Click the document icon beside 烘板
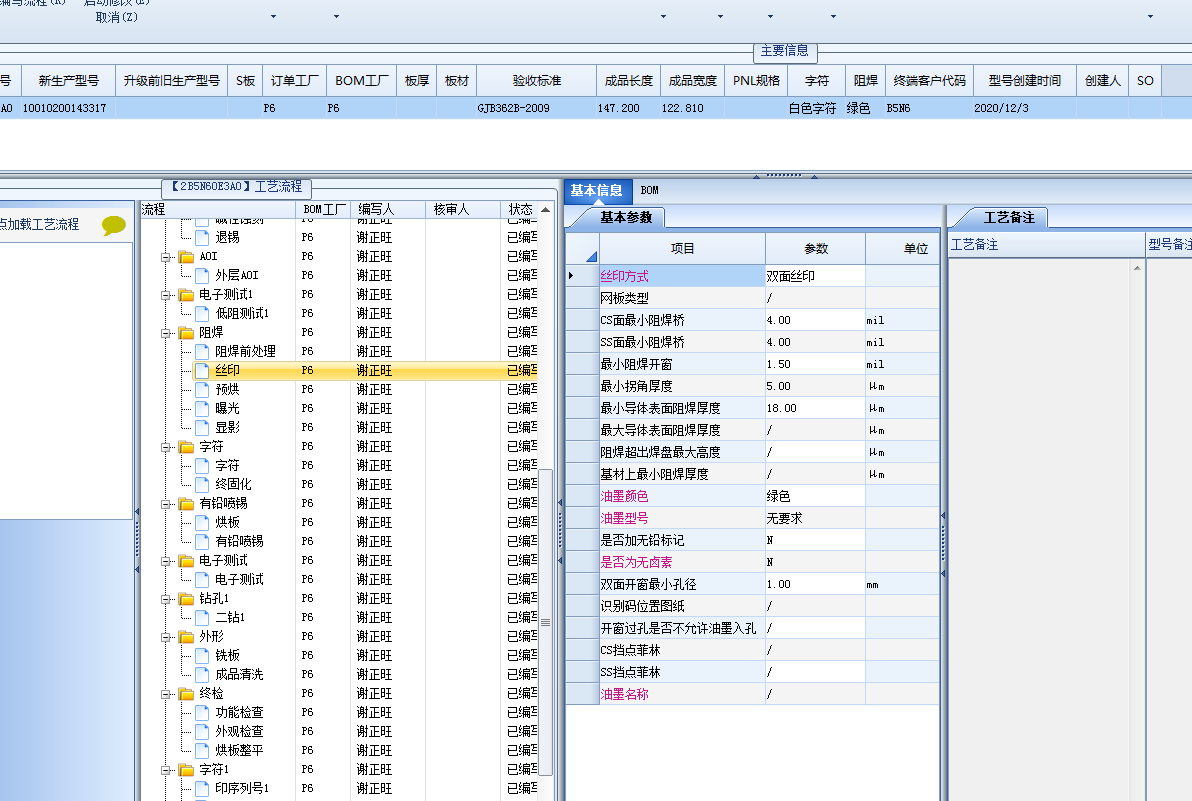The height and width of the screenshot is (801, 1192). pyautogui.click(x=202, y=522)
